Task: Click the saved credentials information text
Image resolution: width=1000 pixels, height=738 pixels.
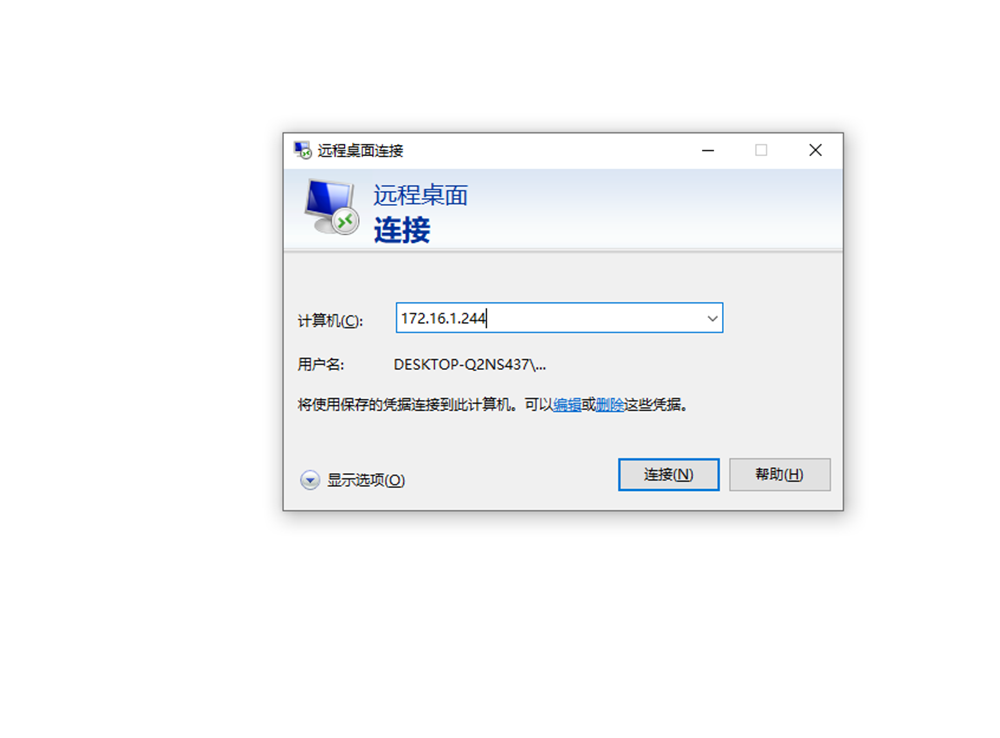Action: 492,404
